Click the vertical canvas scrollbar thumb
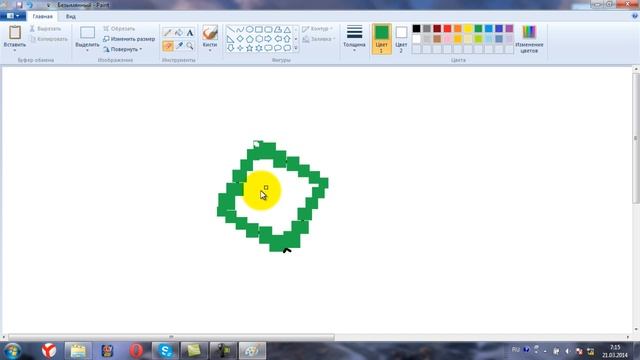 pyautogui.click(x=636, y=139)
